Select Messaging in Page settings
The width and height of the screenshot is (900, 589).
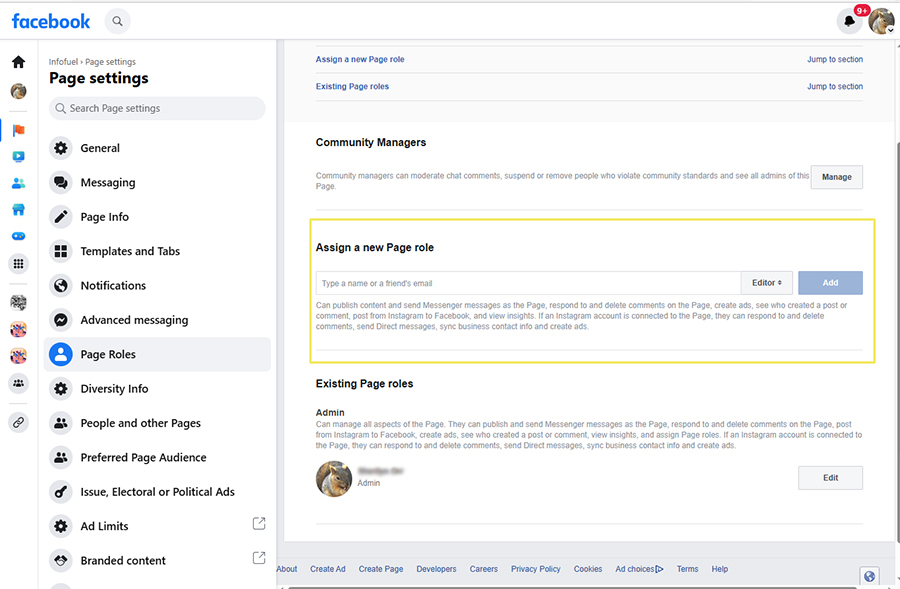108,183
